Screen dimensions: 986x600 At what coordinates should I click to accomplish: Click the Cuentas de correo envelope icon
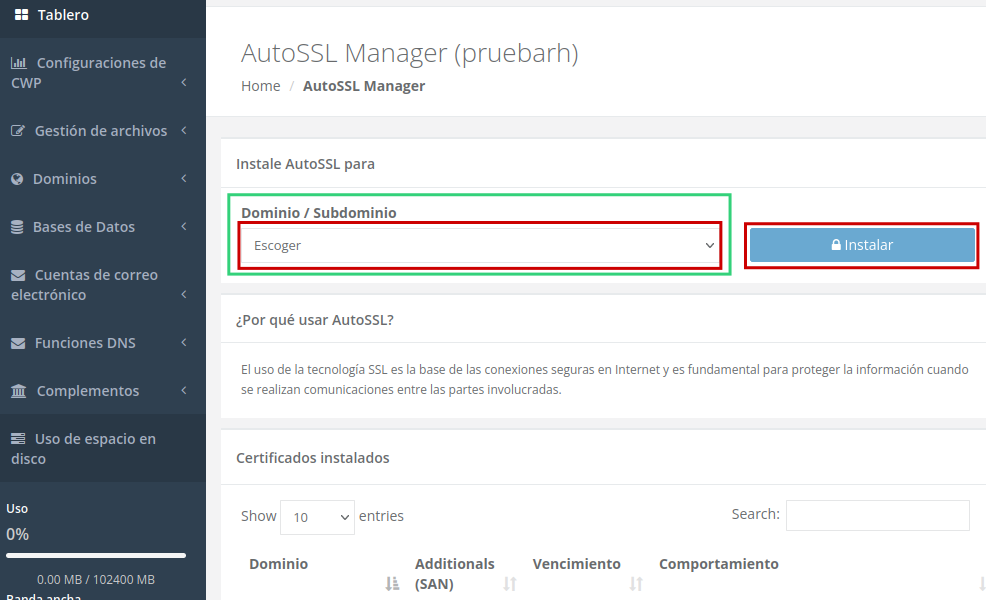pyautogui.click(x=18, y=275)
